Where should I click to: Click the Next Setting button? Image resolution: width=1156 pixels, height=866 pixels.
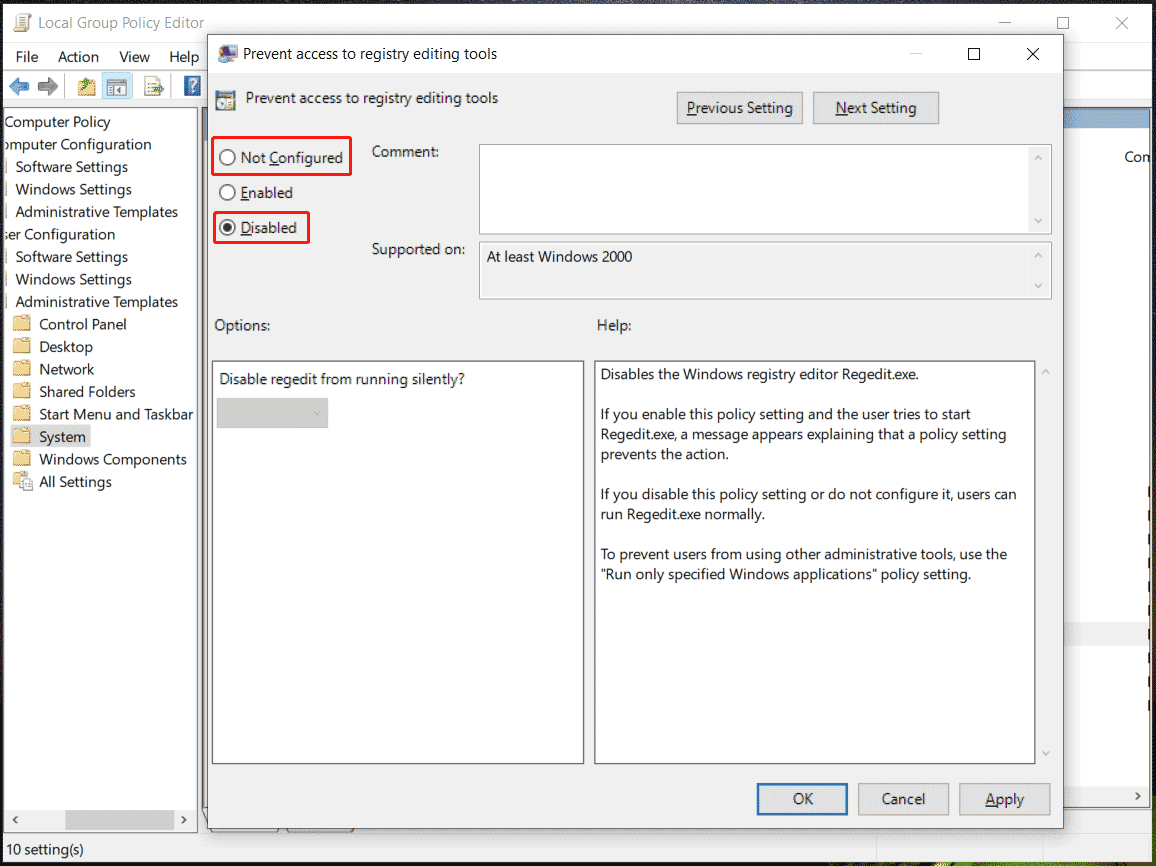point(876,107)
